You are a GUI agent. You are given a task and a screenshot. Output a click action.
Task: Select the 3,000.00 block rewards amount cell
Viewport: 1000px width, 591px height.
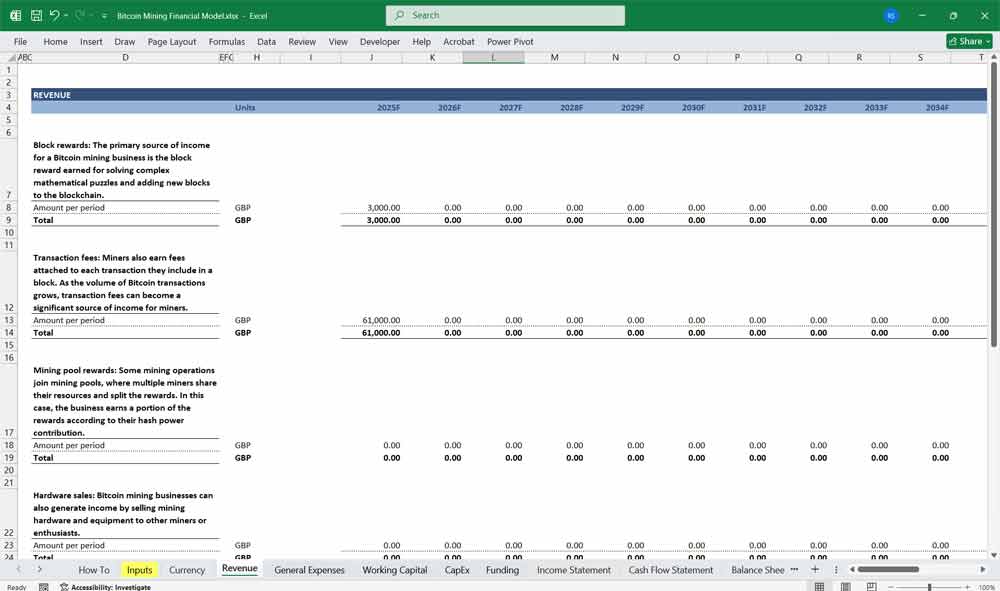pyautogui.click(x=371, y=207)
